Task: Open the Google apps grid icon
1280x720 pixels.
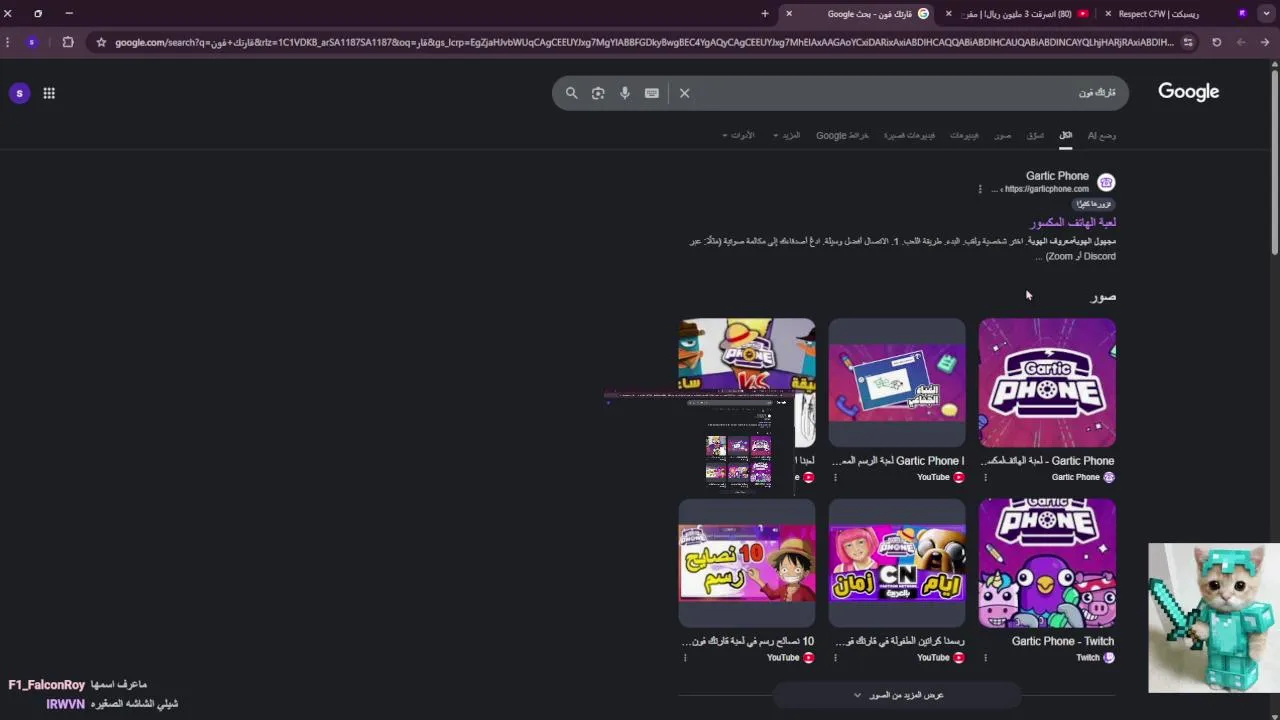Action: [x=49, y=93]
